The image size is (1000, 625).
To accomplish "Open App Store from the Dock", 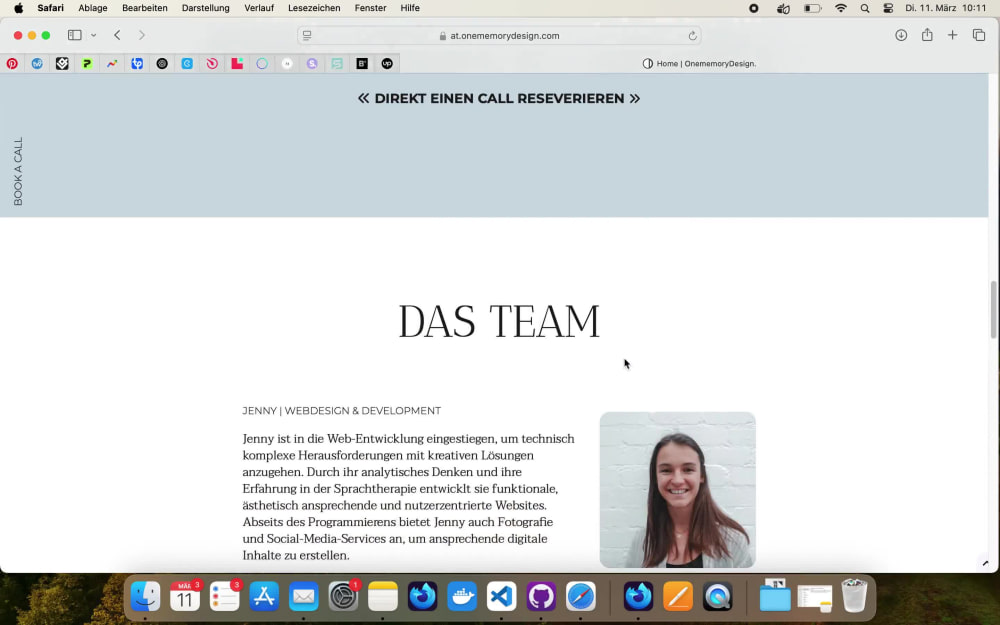I will [x=264, y=597].
